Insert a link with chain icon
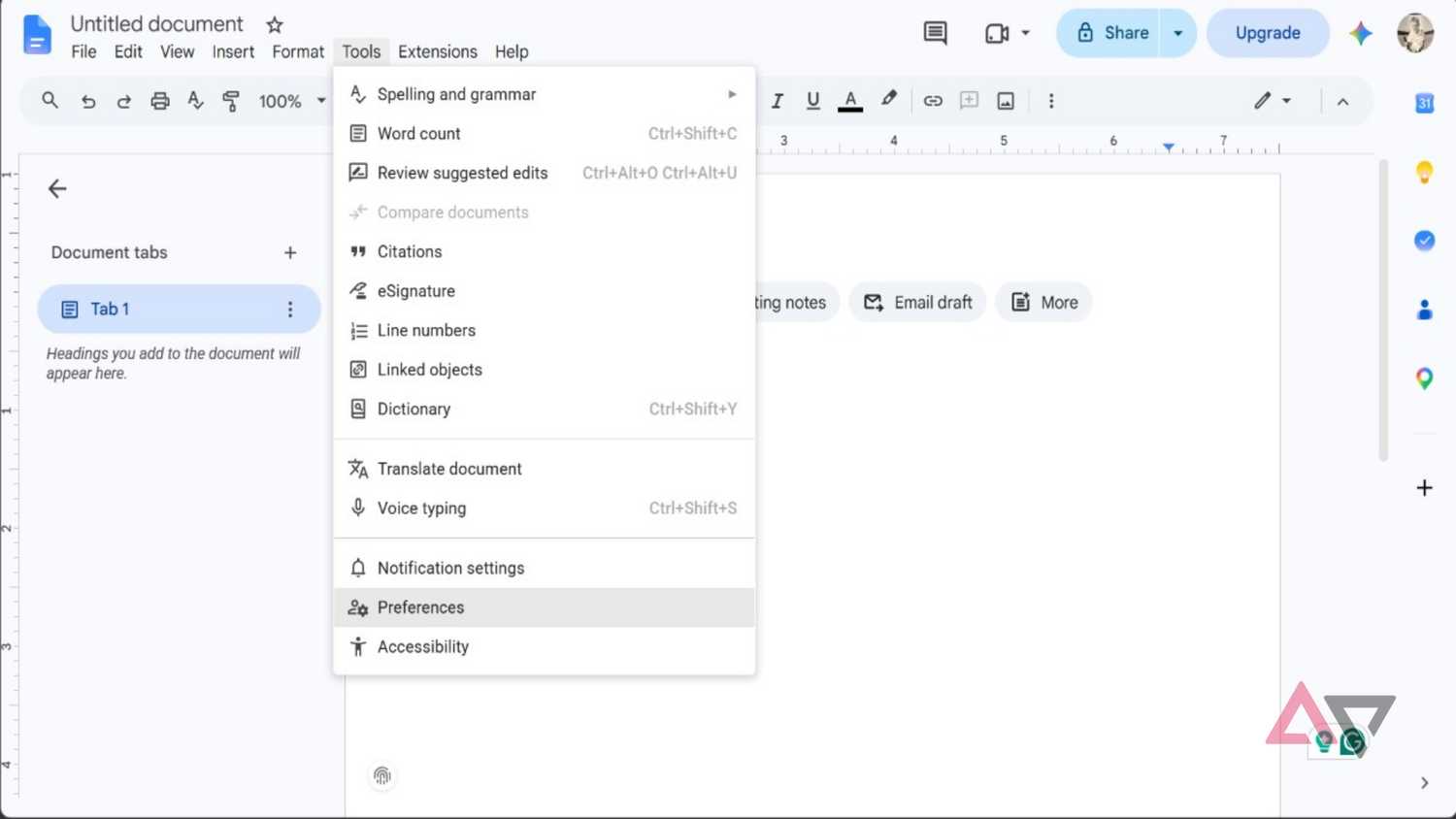The width and height of the screenshot is (1456, 819). [x=933, y=101]
